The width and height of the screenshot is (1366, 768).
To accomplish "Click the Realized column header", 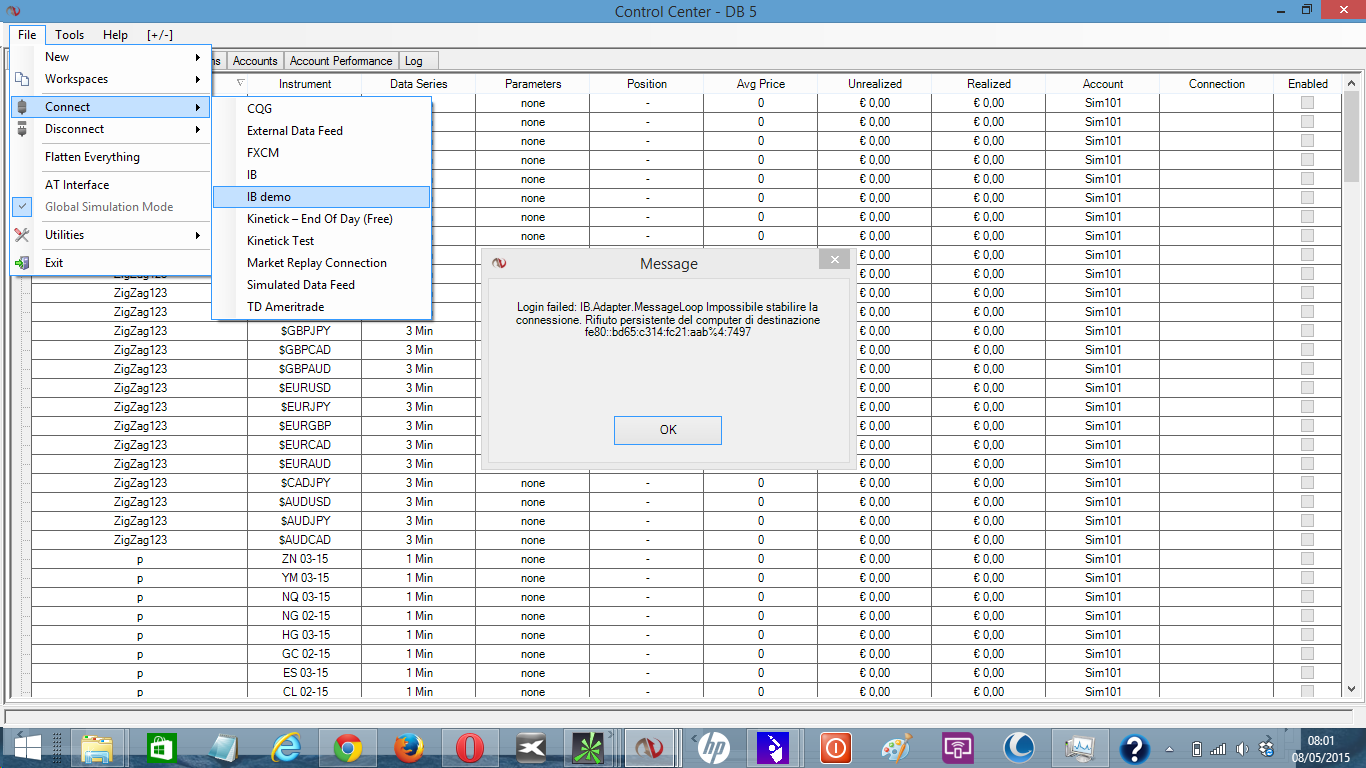I will [x=989, y=84].
